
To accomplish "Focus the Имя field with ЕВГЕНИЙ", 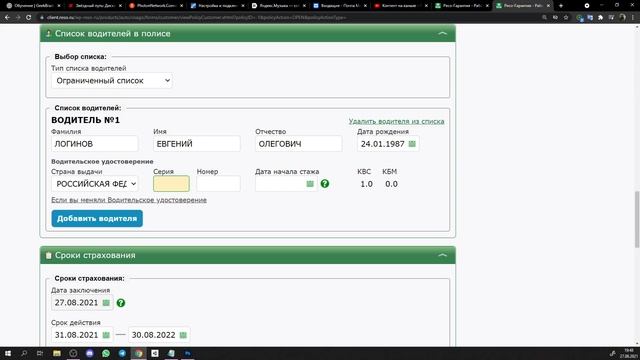I will (197, 144).
